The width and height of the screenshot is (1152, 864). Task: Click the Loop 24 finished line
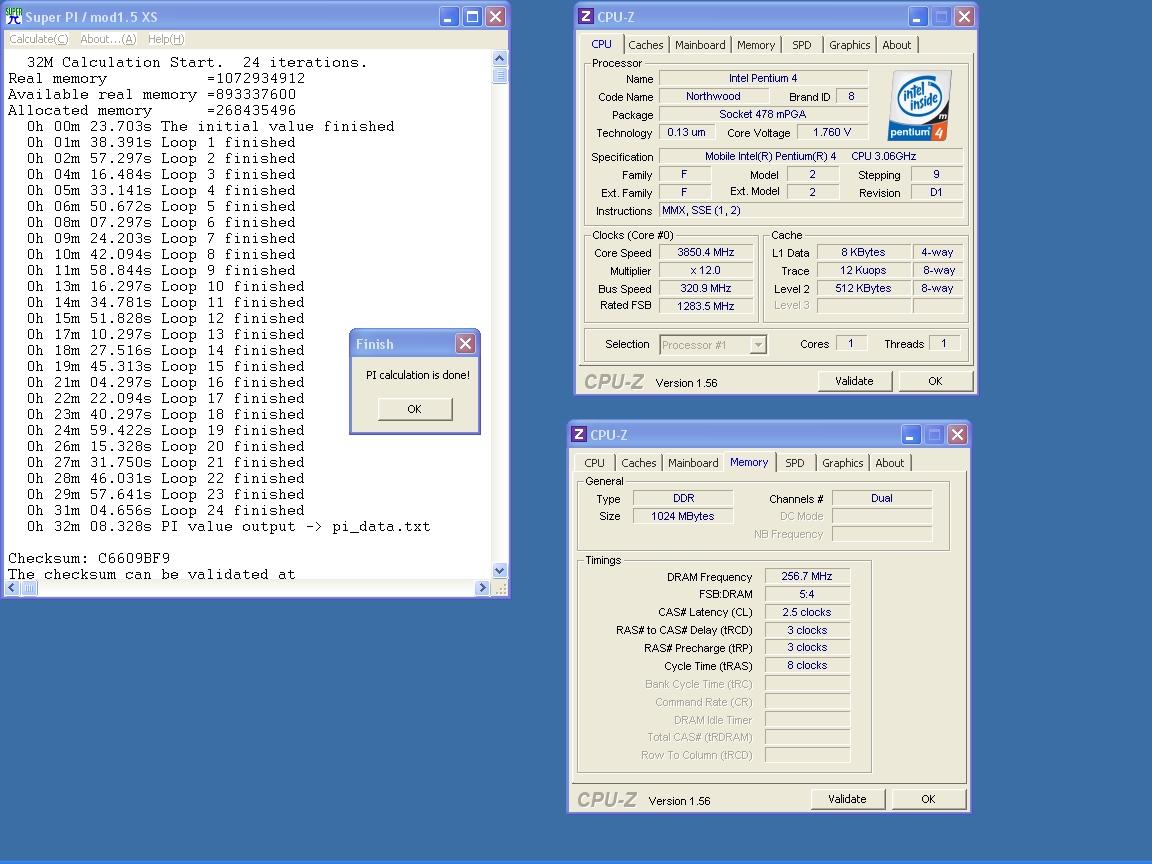coord(165,511)
